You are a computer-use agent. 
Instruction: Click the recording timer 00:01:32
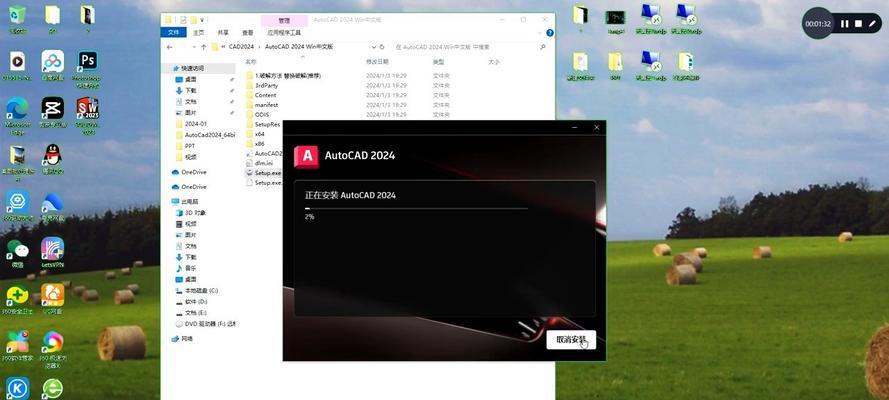pos(818,24)
